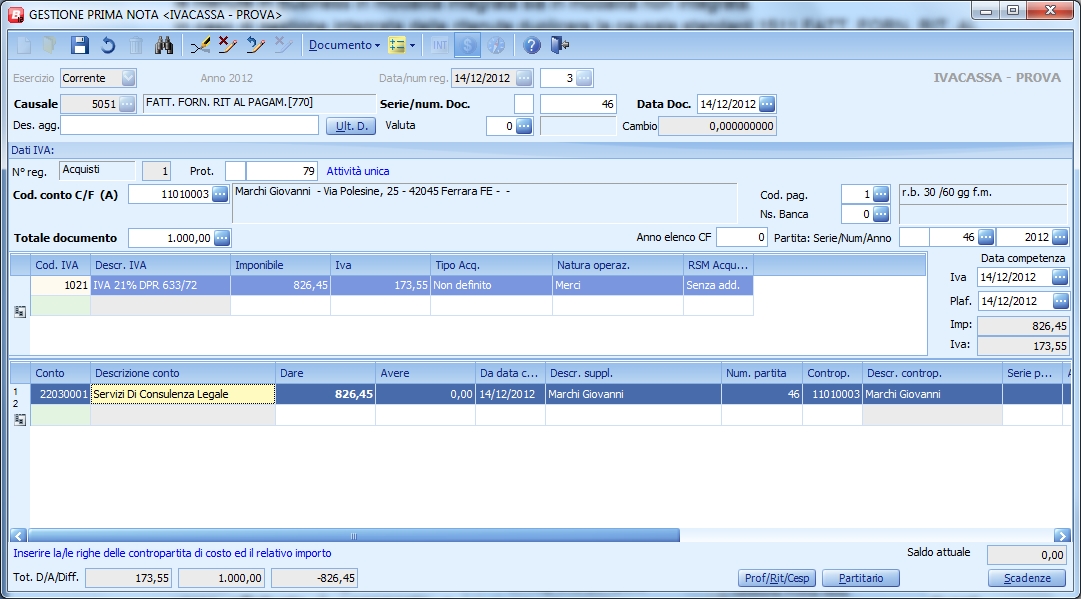Expand the arrow beside the yellow list icon
The width and height of the screenshot is (1081, 599).
[x=412, y=45]
